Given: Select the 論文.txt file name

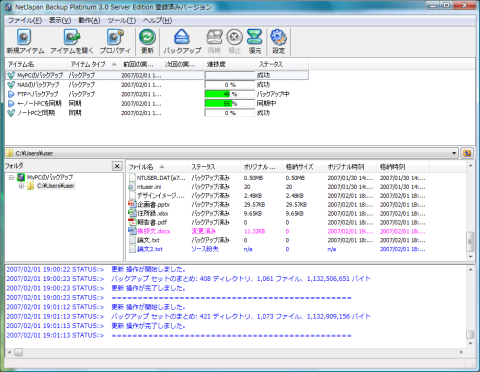Looking at the screenshot, I should pos(148,240).
